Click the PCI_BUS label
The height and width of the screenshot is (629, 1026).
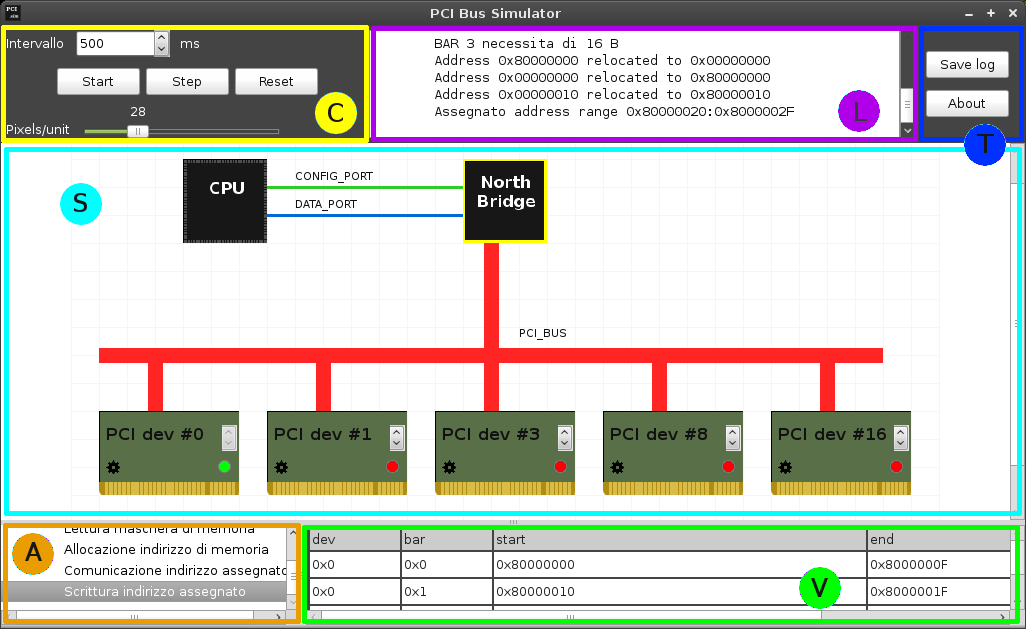coord(542,333)
